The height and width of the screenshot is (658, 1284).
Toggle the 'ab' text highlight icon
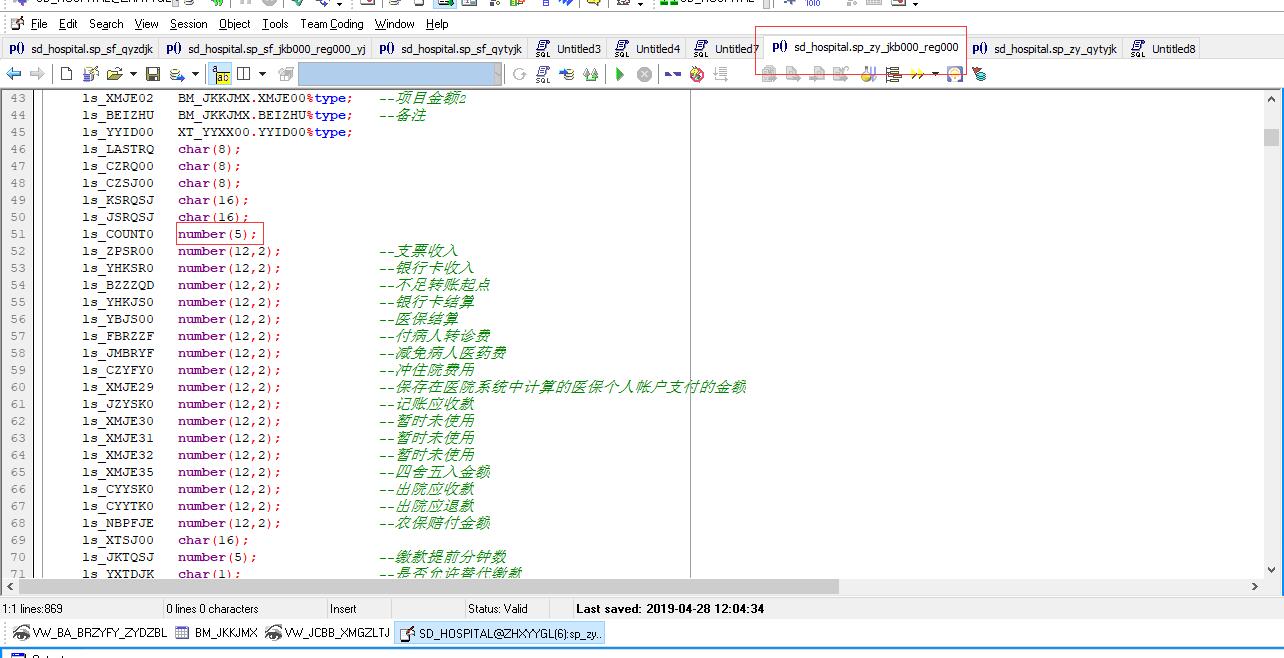(x=221, y=74)
